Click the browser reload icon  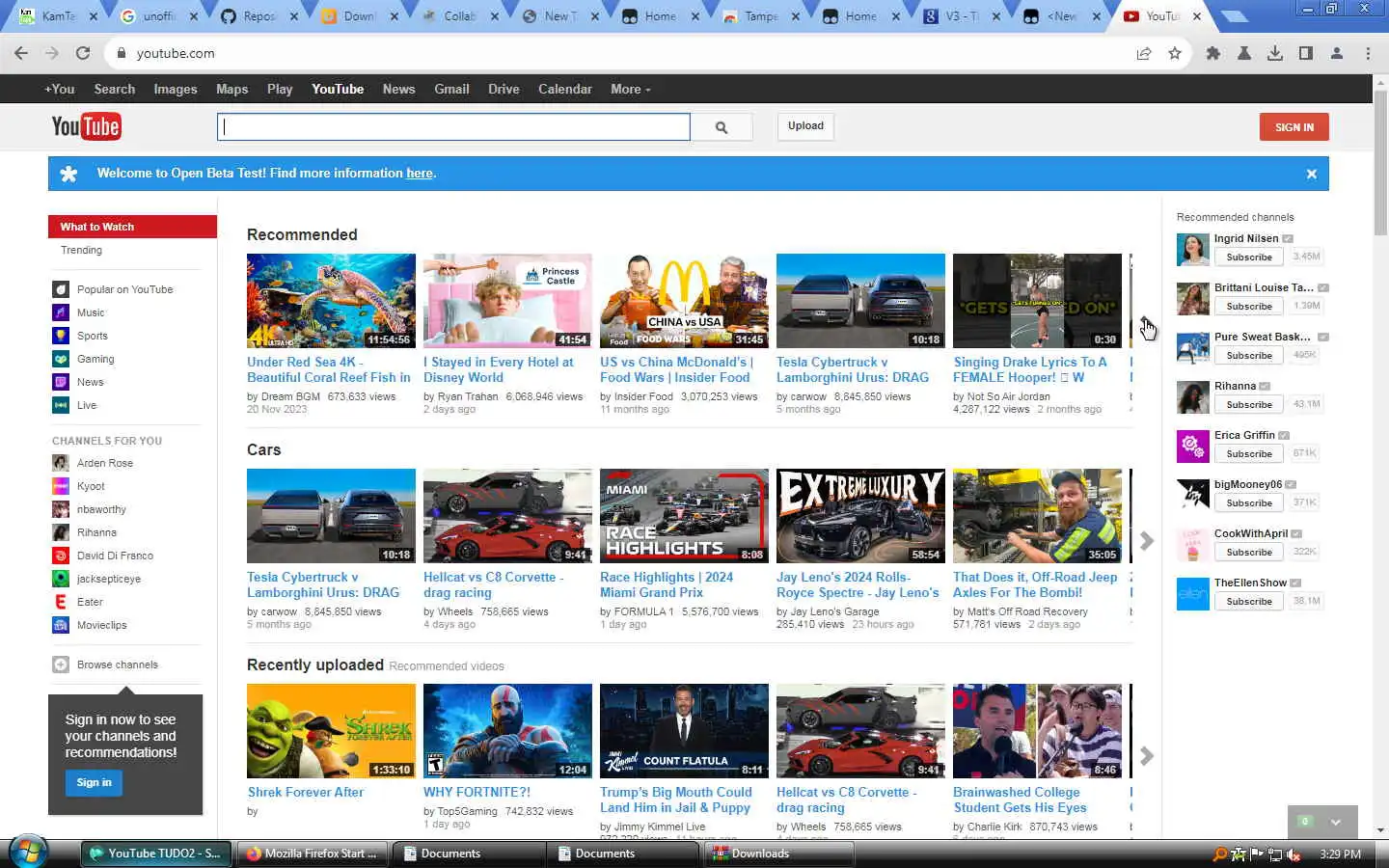(x=83, y=53)
